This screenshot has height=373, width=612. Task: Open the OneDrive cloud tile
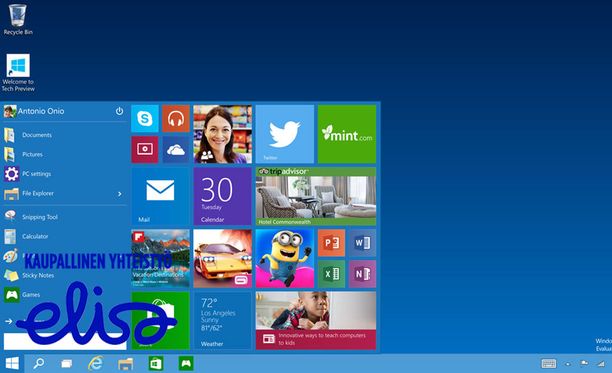(176, 149)
